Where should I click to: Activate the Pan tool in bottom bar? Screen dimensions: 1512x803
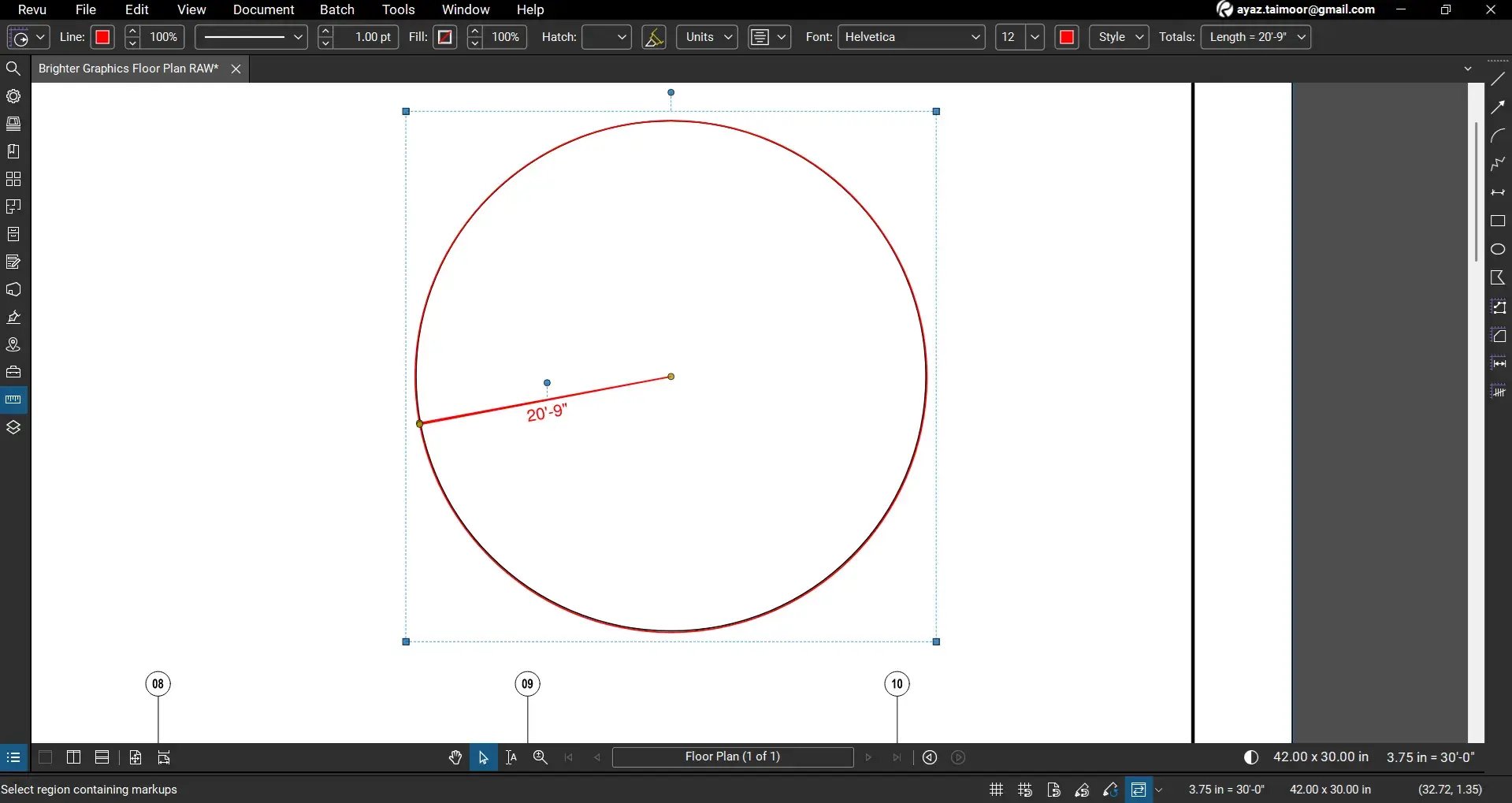[455, 757]
